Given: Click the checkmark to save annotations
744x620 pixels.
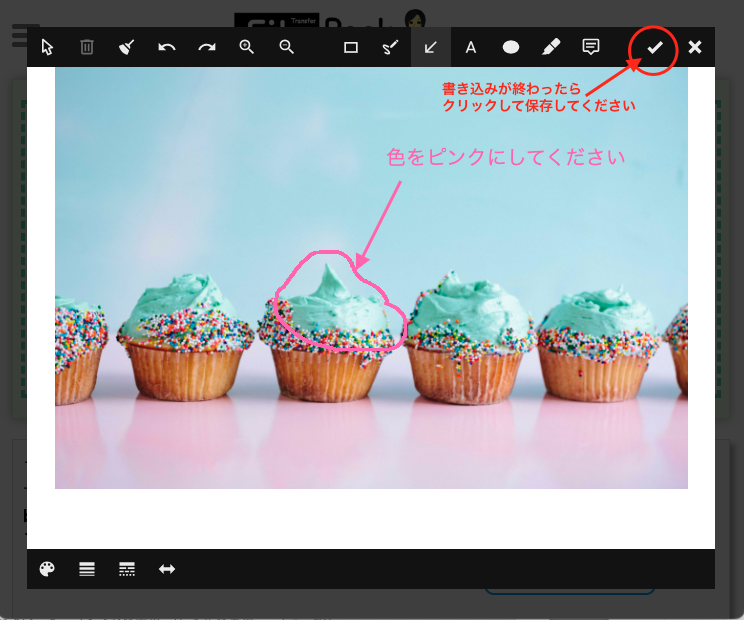Looking at the screenshot, I should click(655, 47).
